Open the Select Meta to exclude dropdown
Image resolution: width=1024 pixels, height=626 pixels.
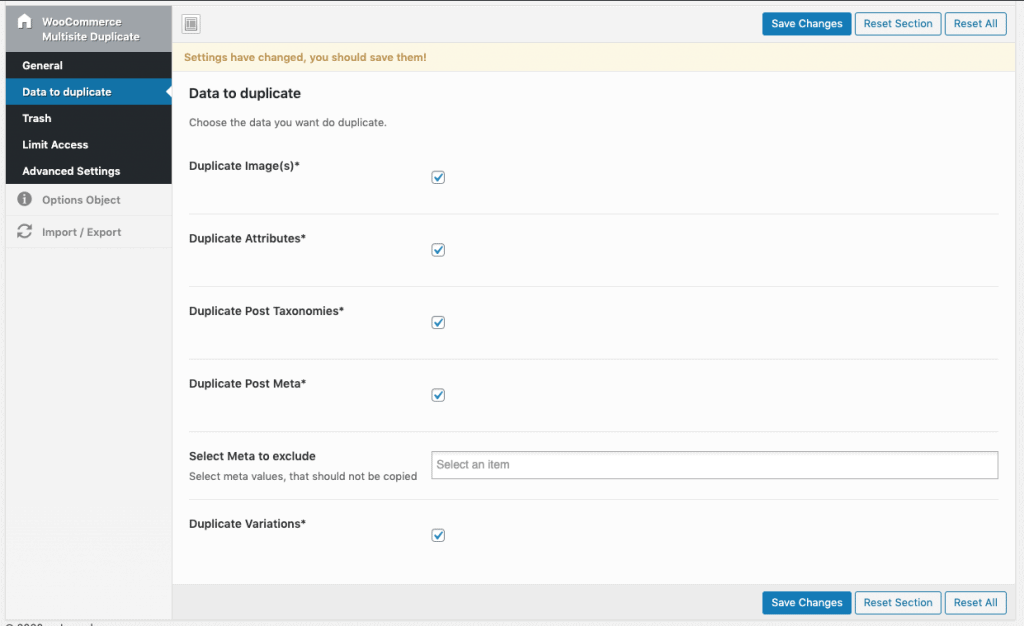(714, 465)
